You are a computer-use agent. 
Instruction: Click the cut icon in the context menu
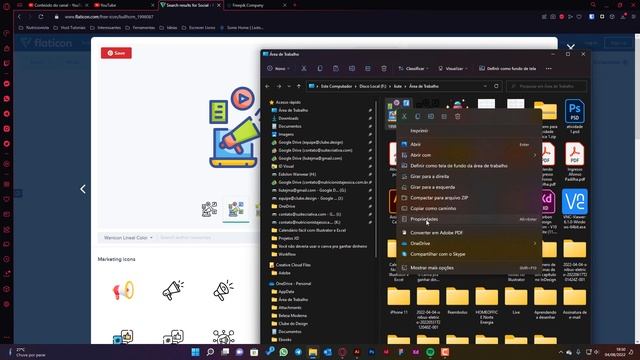click(404, 116)
